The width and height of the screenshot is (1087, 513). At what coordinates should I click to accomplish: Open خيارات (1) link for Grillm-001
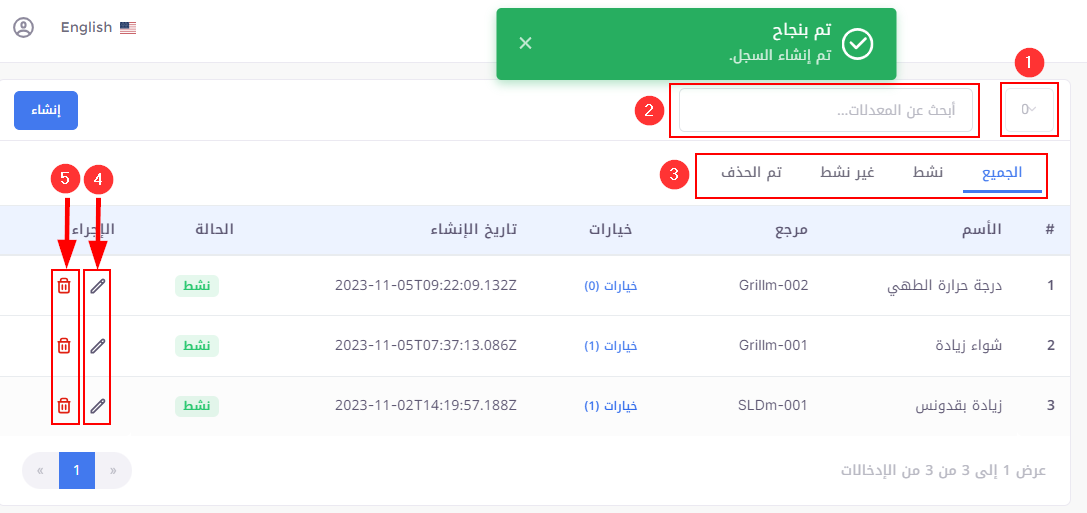pyautogui.click(x=610, y=346)
